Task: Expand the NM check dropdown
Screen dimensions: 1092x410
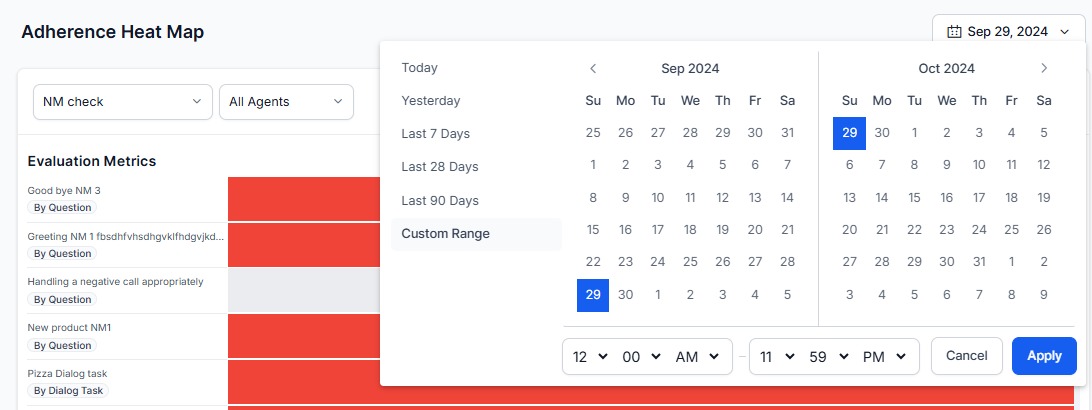Action: pyautogui.click(x=122, y=101)
